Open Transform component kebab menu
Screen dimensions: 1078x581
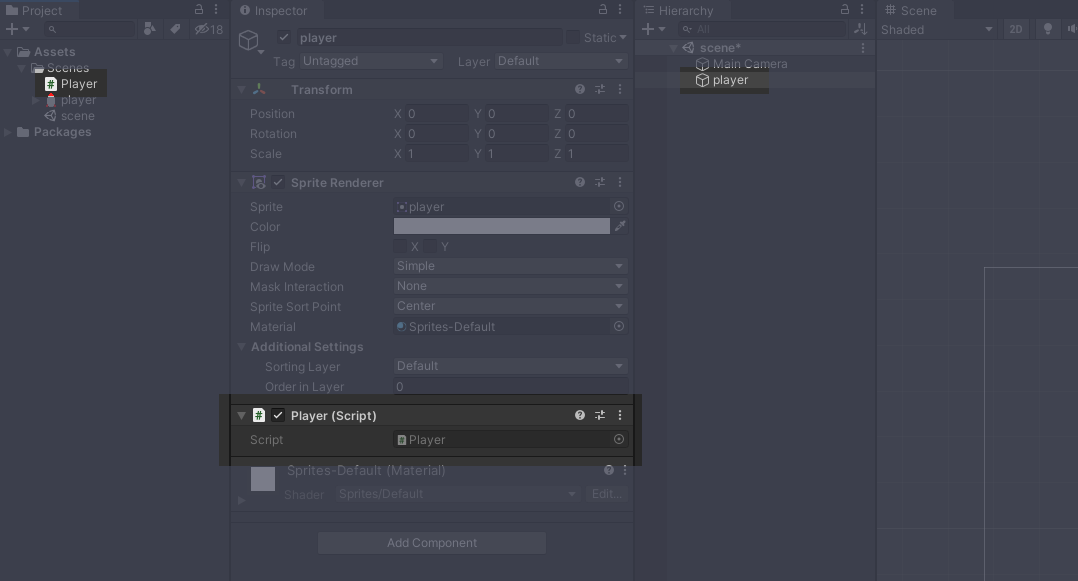(x=619, y=89)
